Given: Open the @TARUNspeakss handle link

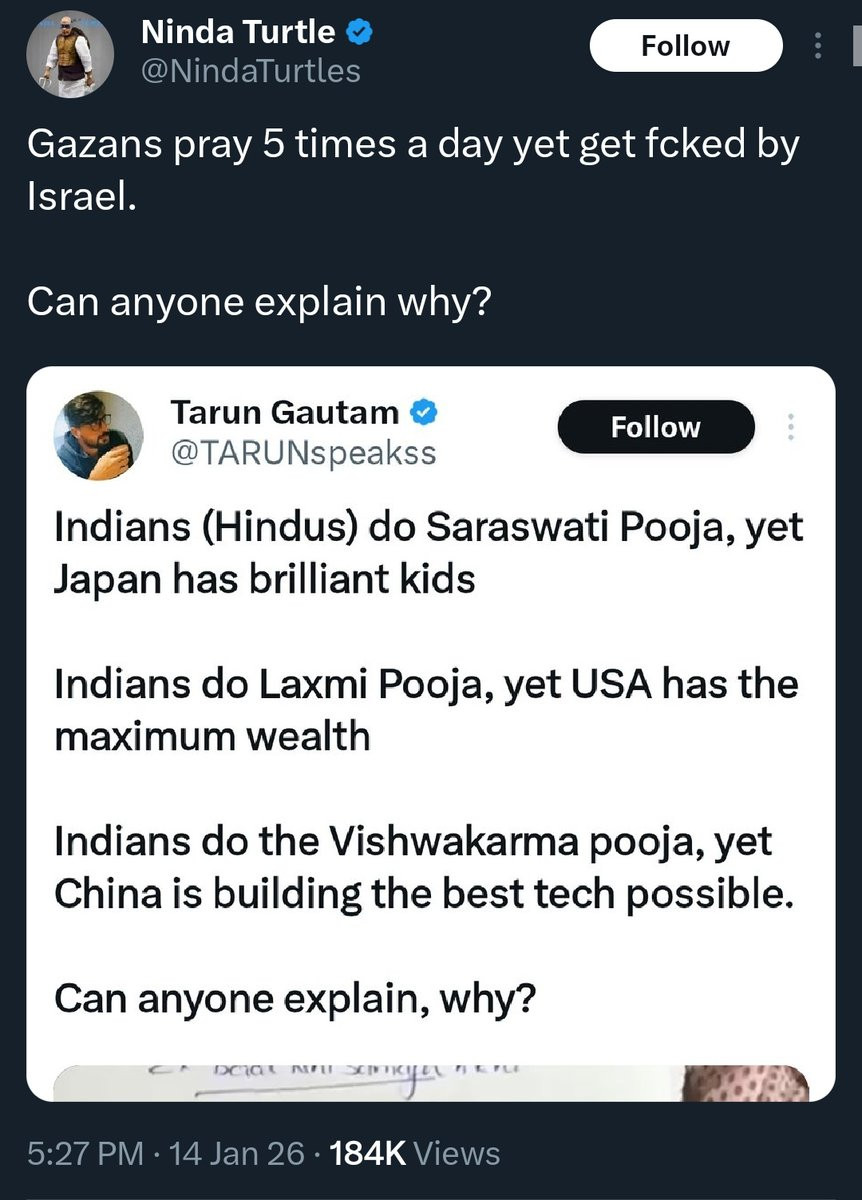Looking at the screenshot, I should pos(303,452).
